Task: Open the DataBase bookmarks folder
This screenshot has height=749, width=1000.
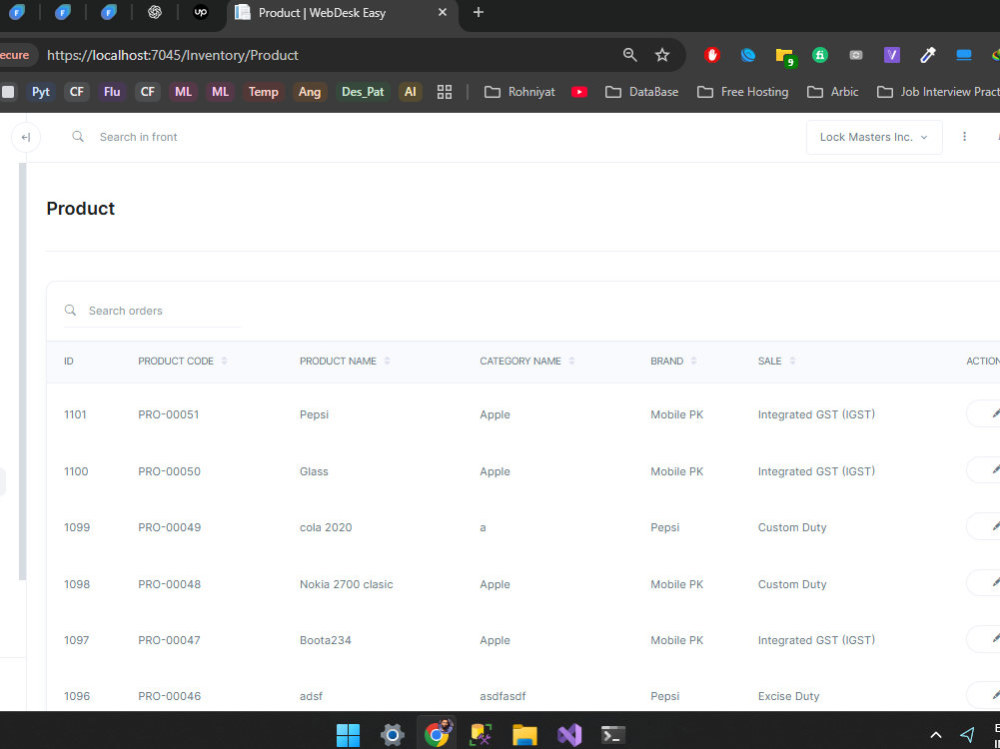Action: 642,92
